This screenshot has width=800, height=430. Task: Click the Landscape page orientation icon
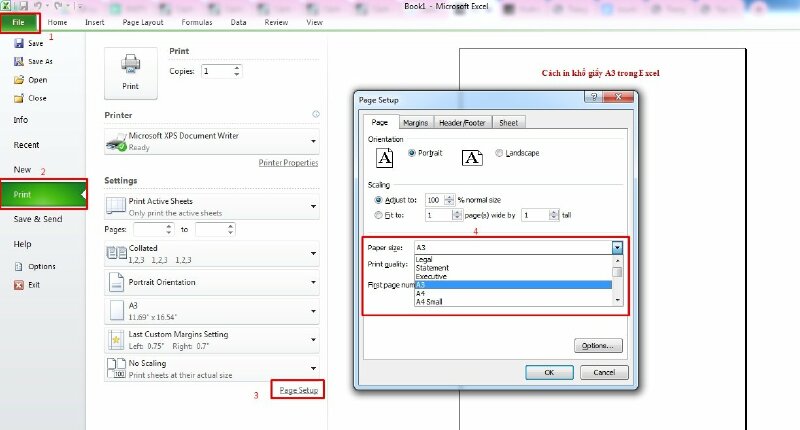pyautogui.click(x=472, y=158)
